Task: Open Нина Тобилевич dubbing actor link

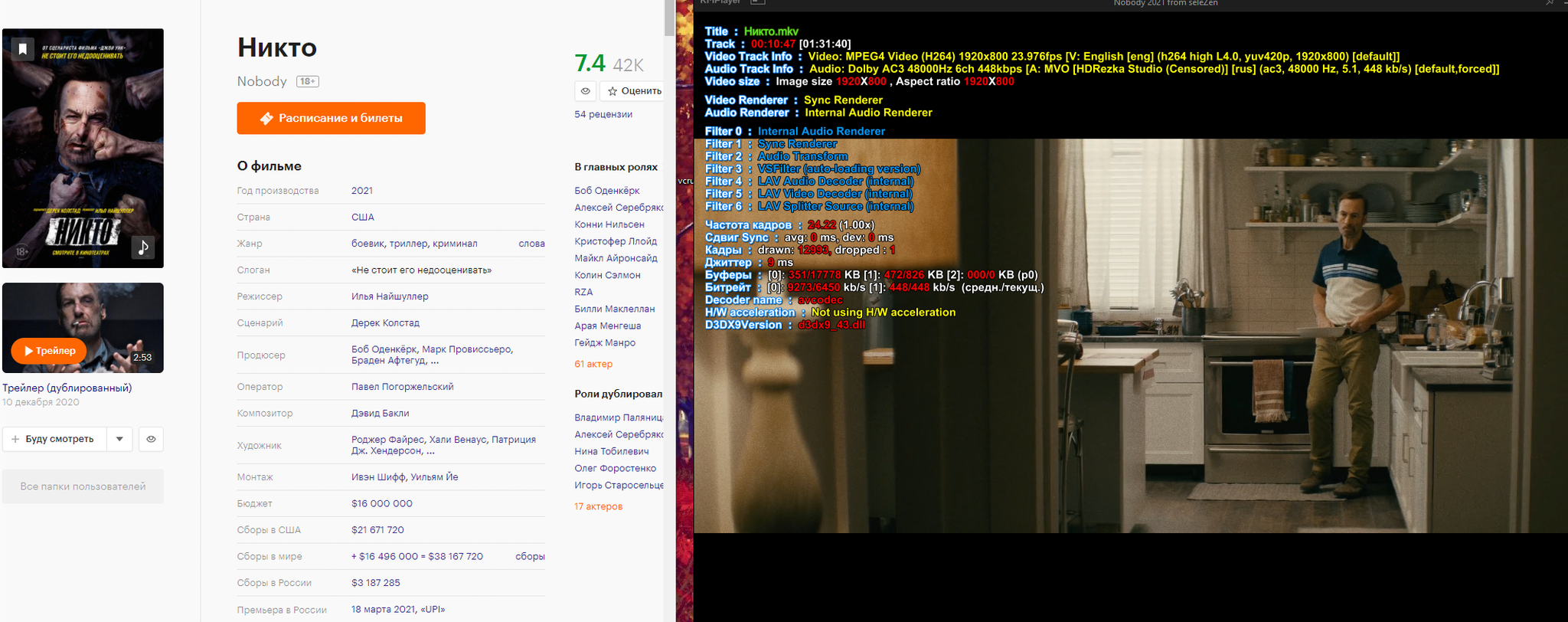Action: click(612, 451)
